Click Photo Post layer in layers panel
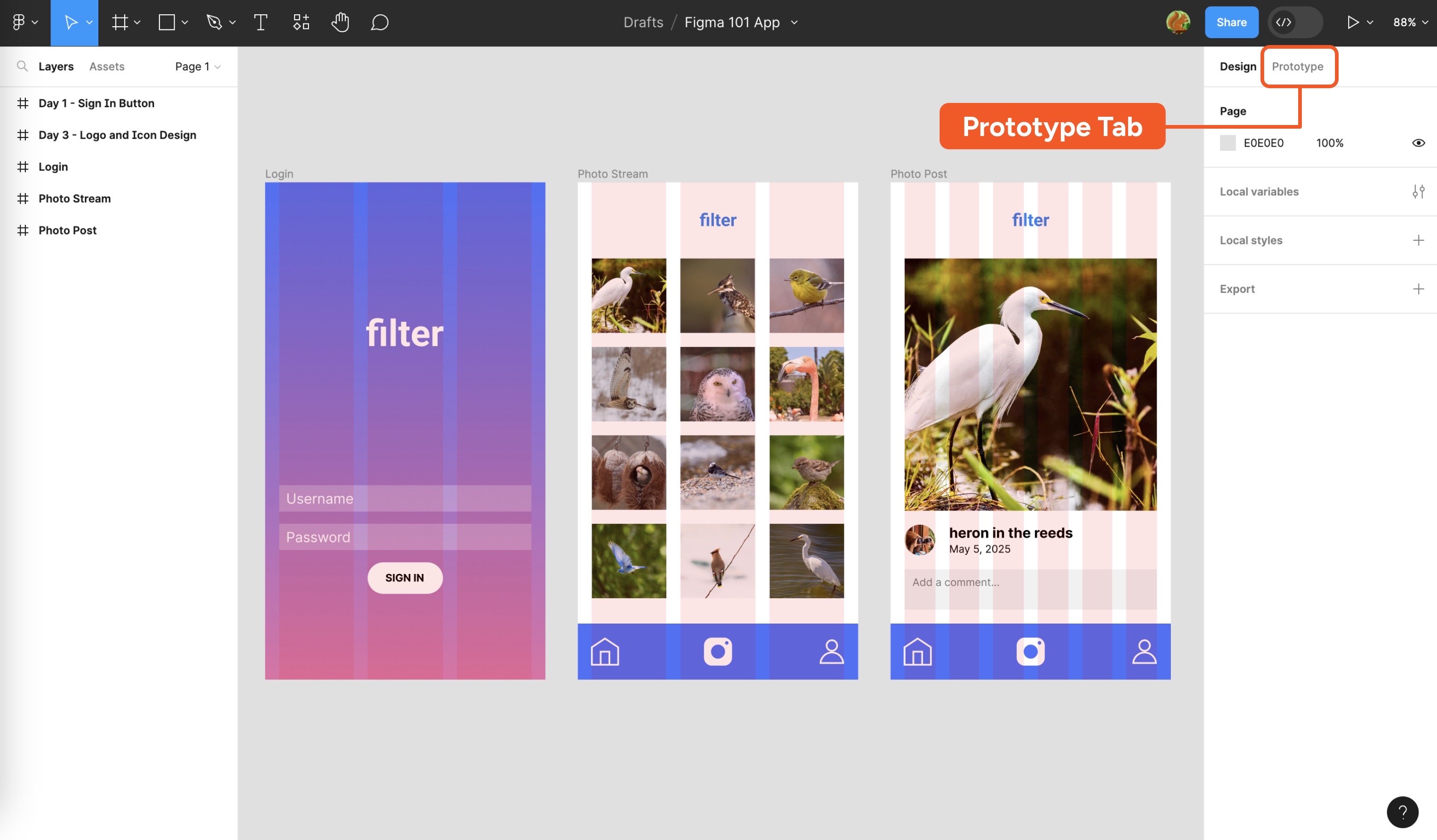The height and width of the screenshot is (840, 1437). [68, 230]
